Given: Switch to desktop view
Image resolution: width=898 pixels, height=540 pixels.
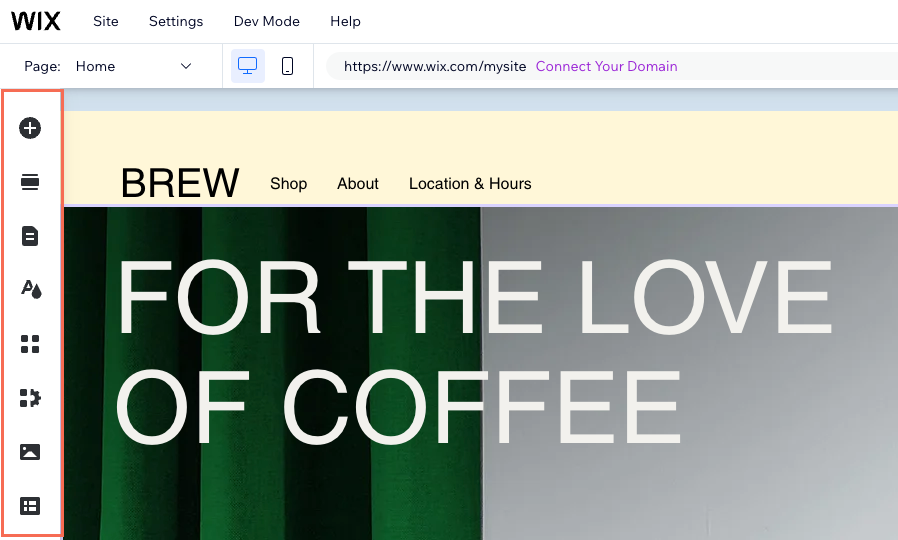Looking at the screenshot, I should coord(248,66).
